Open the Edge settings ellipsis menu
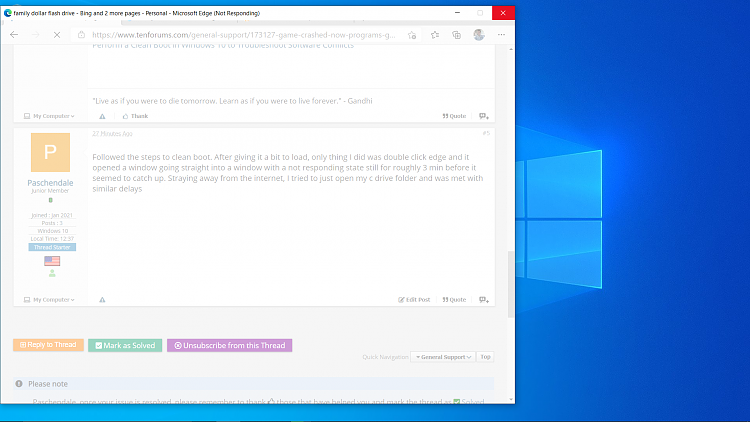The width and height of the screenshot is (750, 422). (501, 35)
